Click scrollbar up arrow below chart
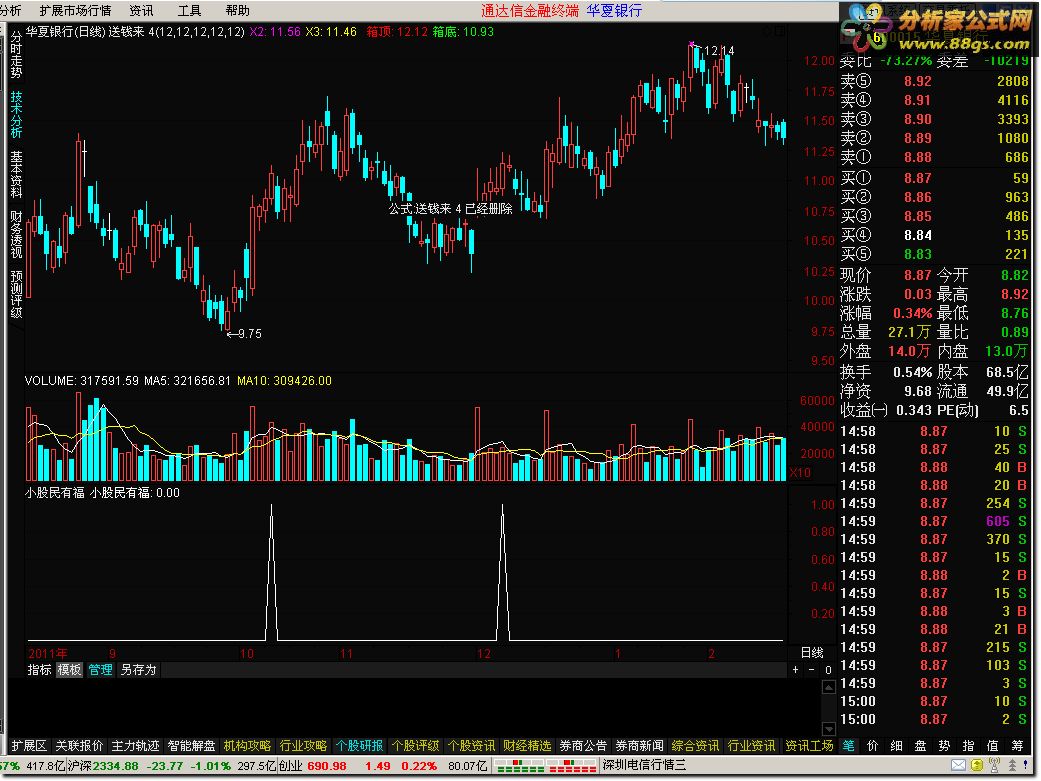This screenshot has height=781, width=1041. [x=829, y=687]
